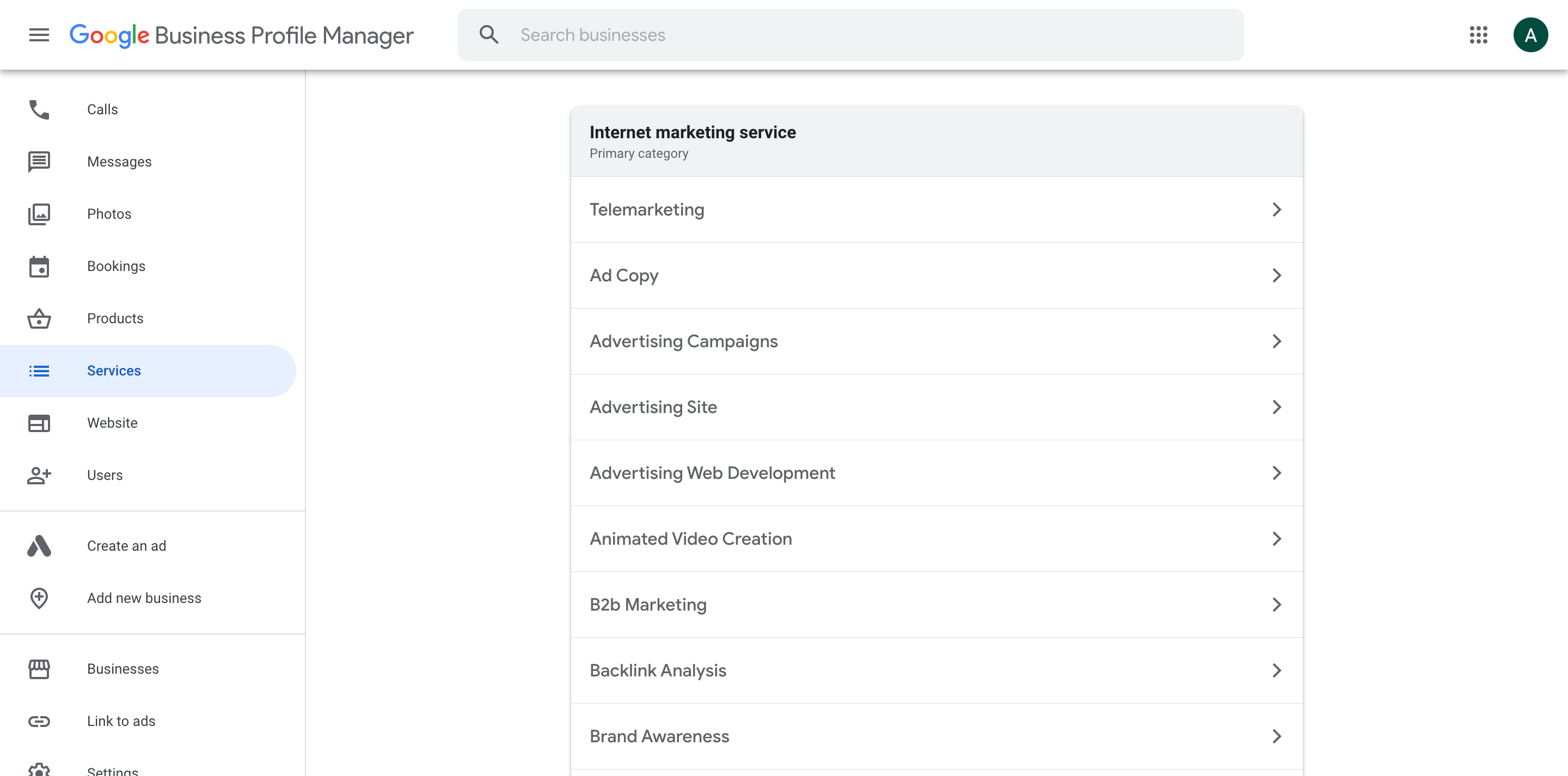This screenshot has height=776, width=1568.
Task: Click the Settings gear icon
Action: pyautogui.click(x=39, y=771)
